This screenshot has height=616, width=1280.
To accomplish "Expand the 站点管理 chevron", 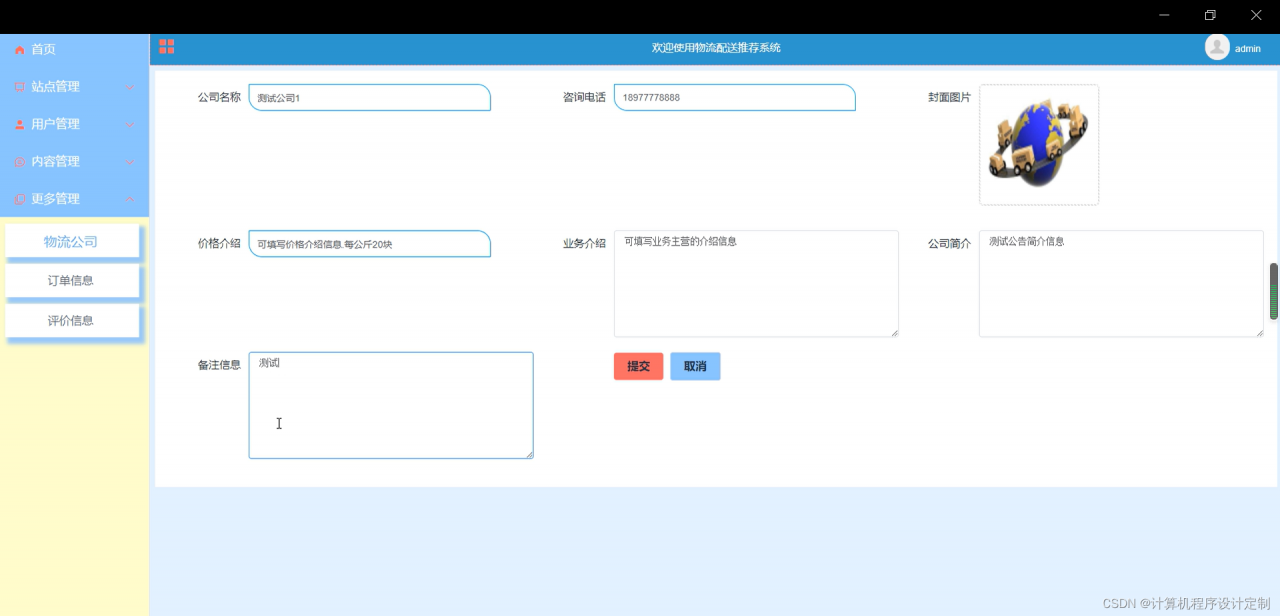I will tap(130, 87).
